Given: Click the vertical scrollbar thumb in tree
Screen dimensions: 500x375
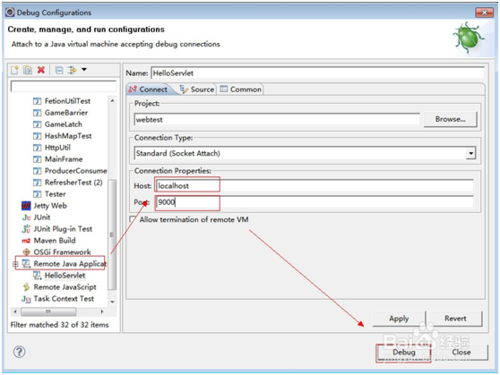Looking at the screenshot, I should [x=112, y=235].
